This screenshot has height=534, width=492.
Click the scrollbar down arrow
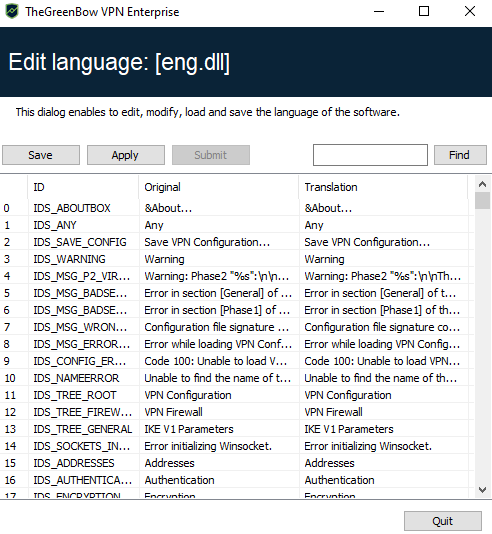click(482, 490)
